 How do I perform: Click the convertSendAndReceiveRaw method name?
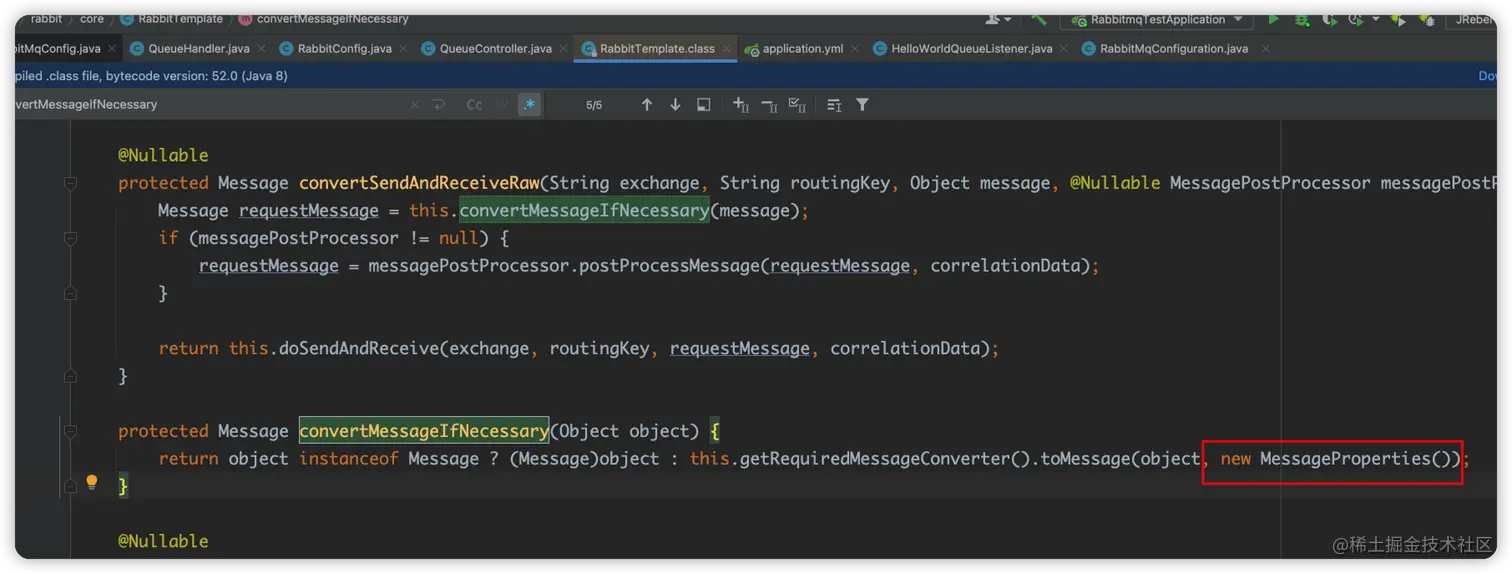point(419,183)
